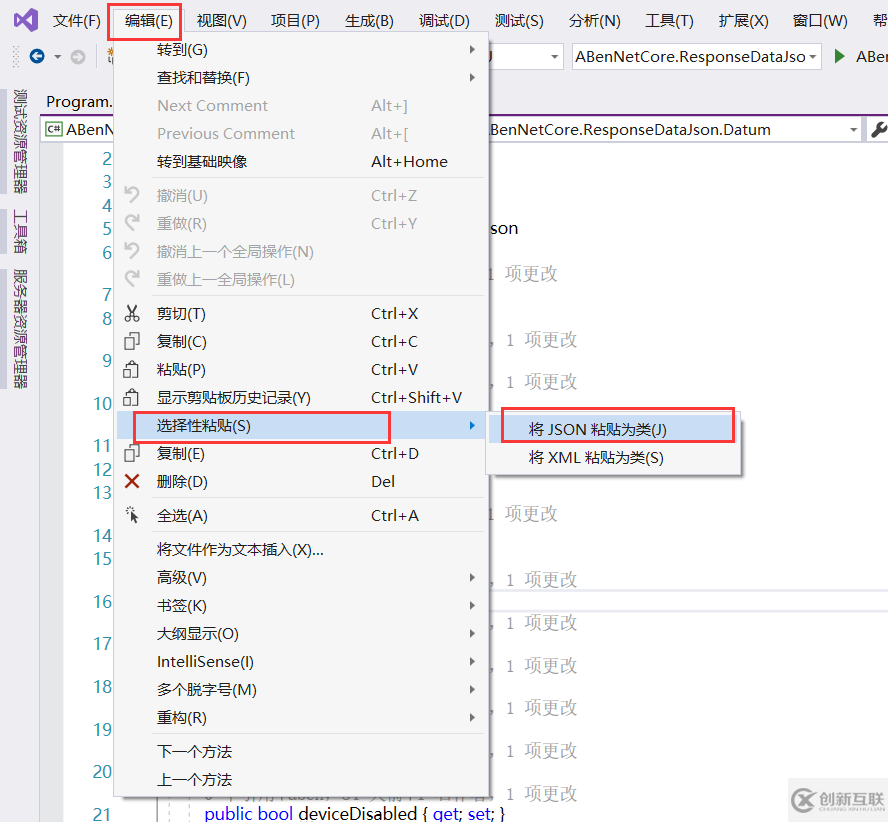Viewport: 888px width, 822px height.
Task: Open the 项目(P) menu
Action: pos(295,21)
